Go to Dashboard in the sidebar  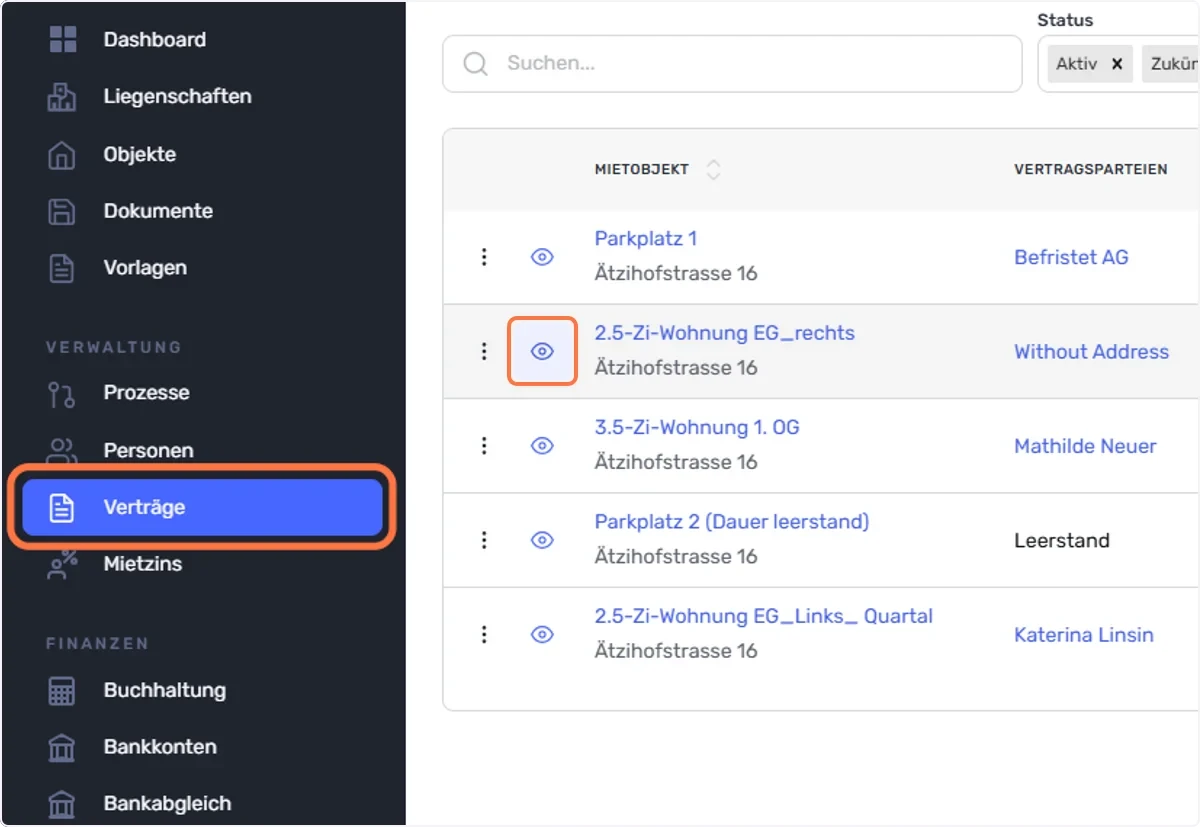pyautogui.click(x=154, y=40)
